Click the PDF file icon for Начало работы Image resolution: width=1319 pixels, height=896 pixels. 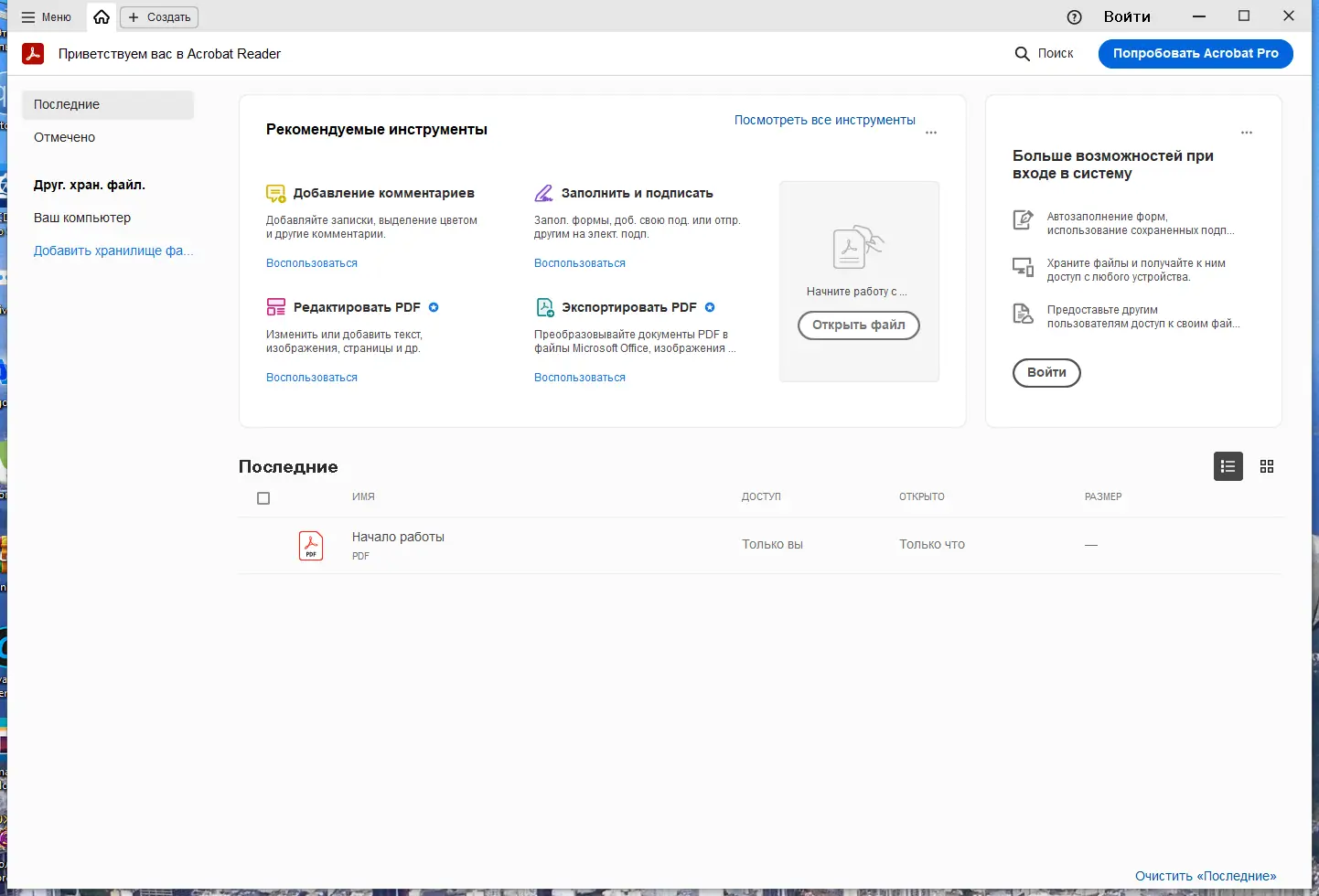311,546
